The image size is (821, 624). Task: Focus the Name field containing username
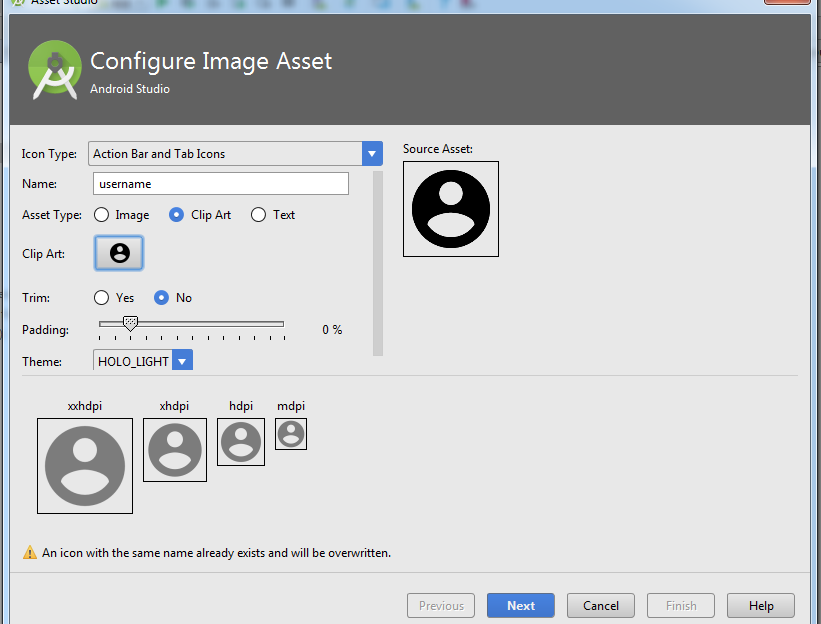(x=220, y=184)
